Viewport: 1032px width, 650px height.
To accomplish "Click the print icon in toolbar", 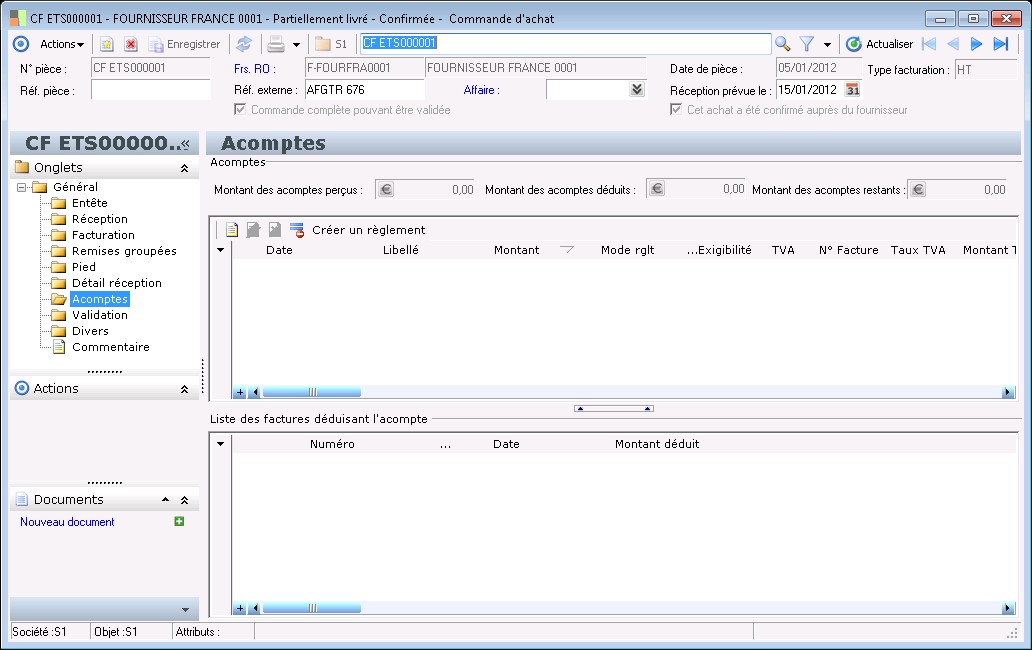I will point(275,44).
